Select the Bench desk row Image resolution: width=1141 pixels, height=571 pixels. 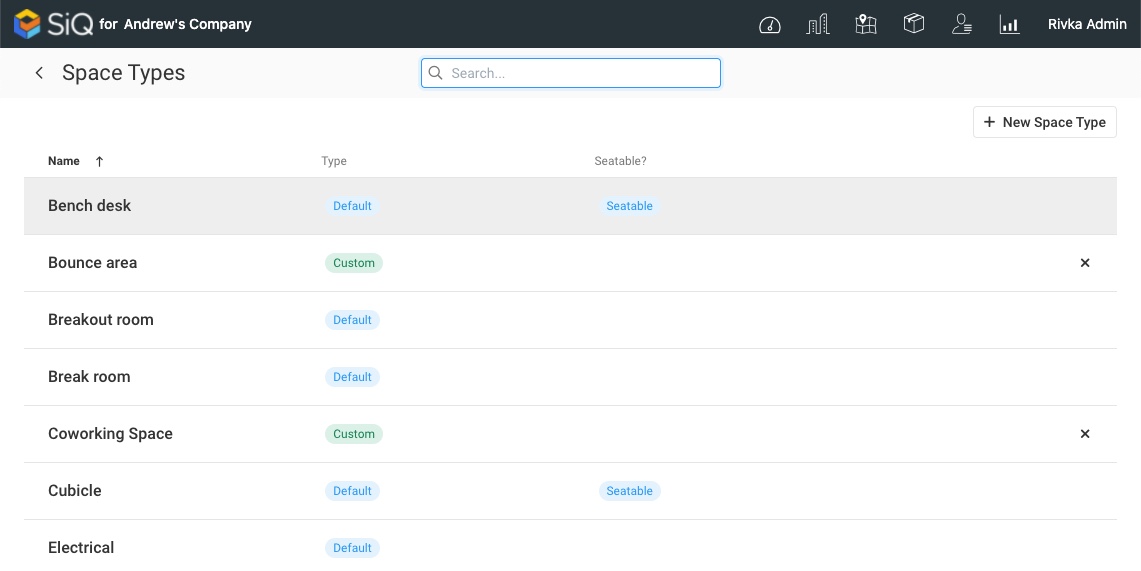pos(90,206)
